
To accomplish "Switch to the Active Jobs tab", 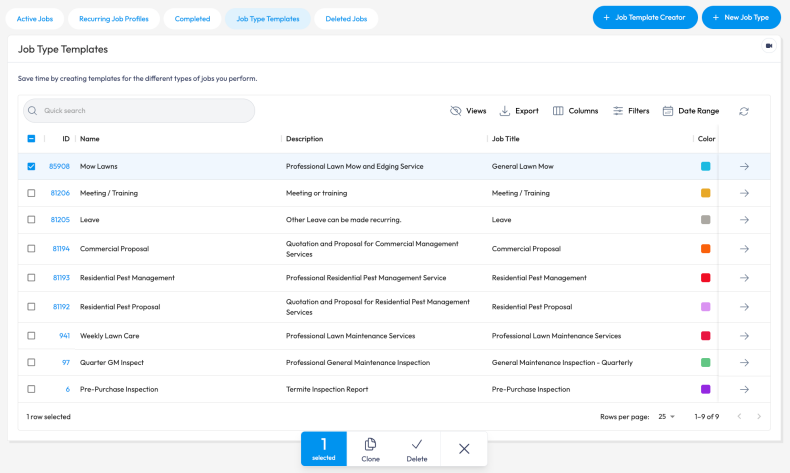I will pyautogui.click(x=34, y=19).
